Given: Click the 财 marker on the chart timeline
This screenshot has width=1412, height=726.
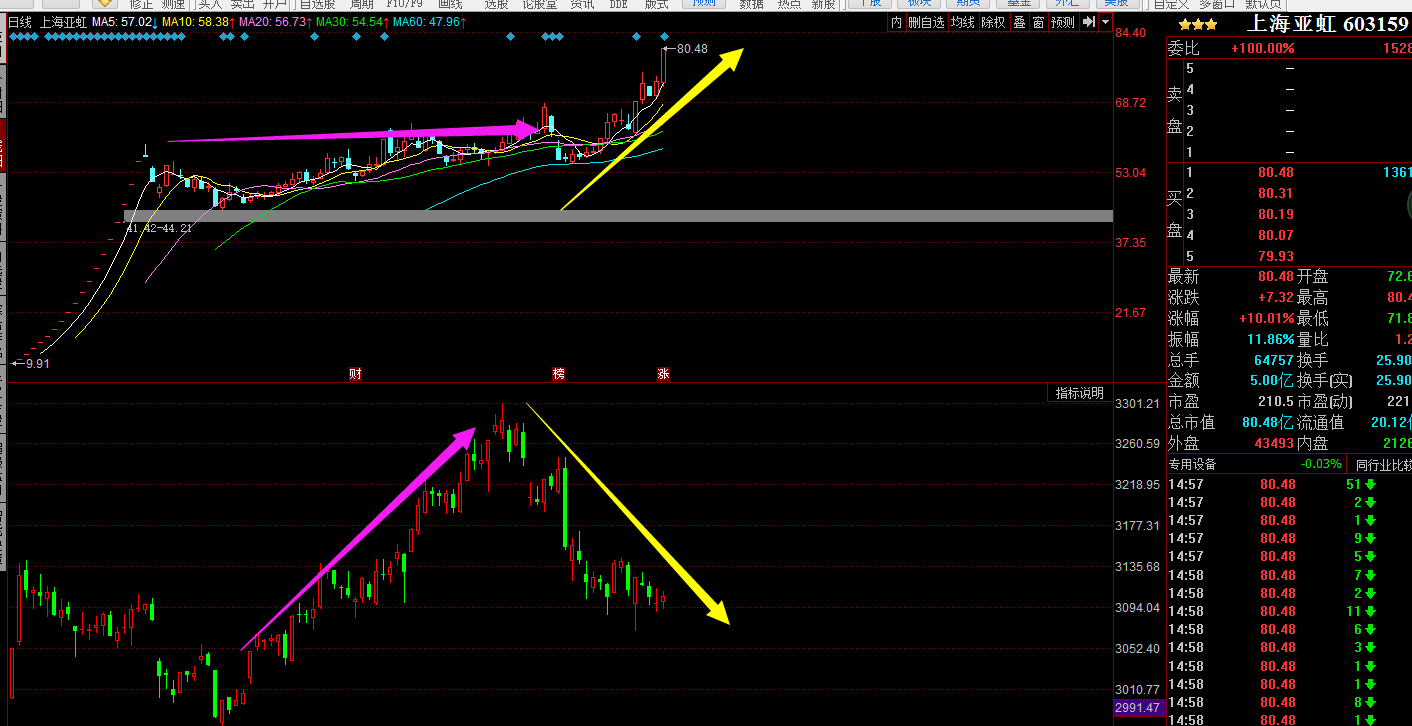Looking at the screenshot, I should (x=355, y=374).
